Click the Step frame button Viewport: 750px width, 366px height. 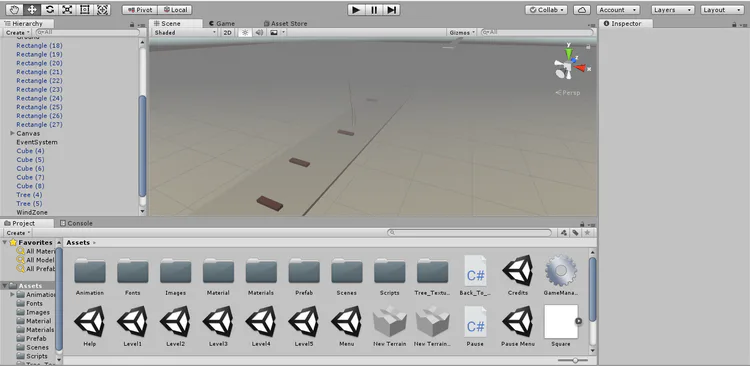[x=391, y=10]
